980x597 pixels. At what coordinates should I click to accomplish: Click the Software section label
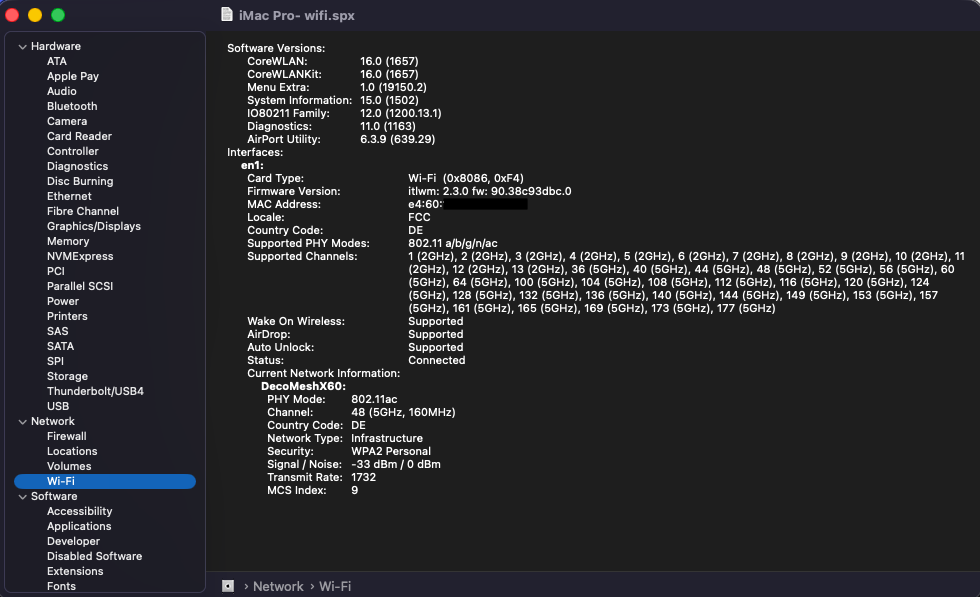click(54, 496)
